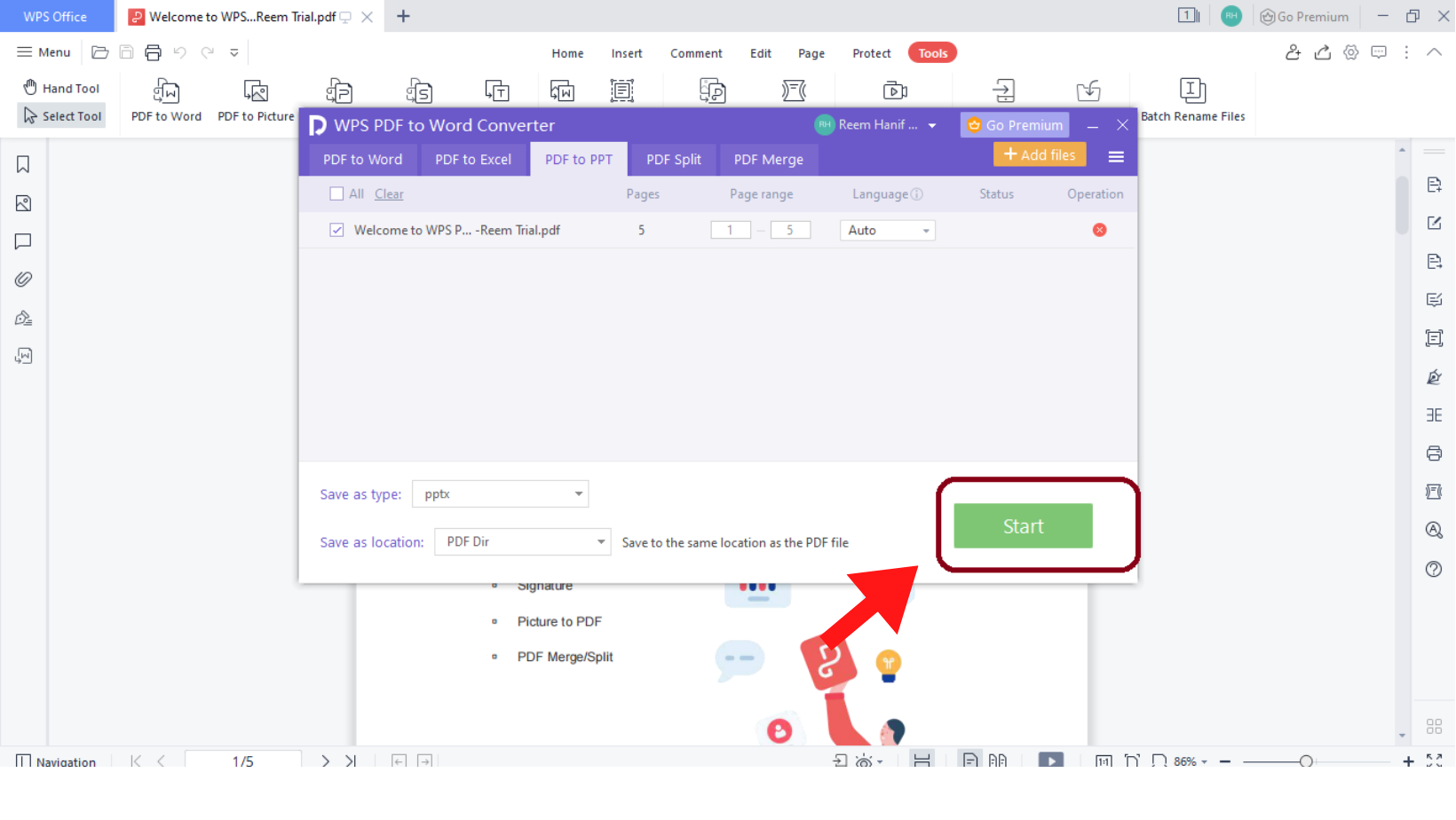Open the Insert ribbon tab
This screenshot has height=820, width=1456.
(627, 53)
